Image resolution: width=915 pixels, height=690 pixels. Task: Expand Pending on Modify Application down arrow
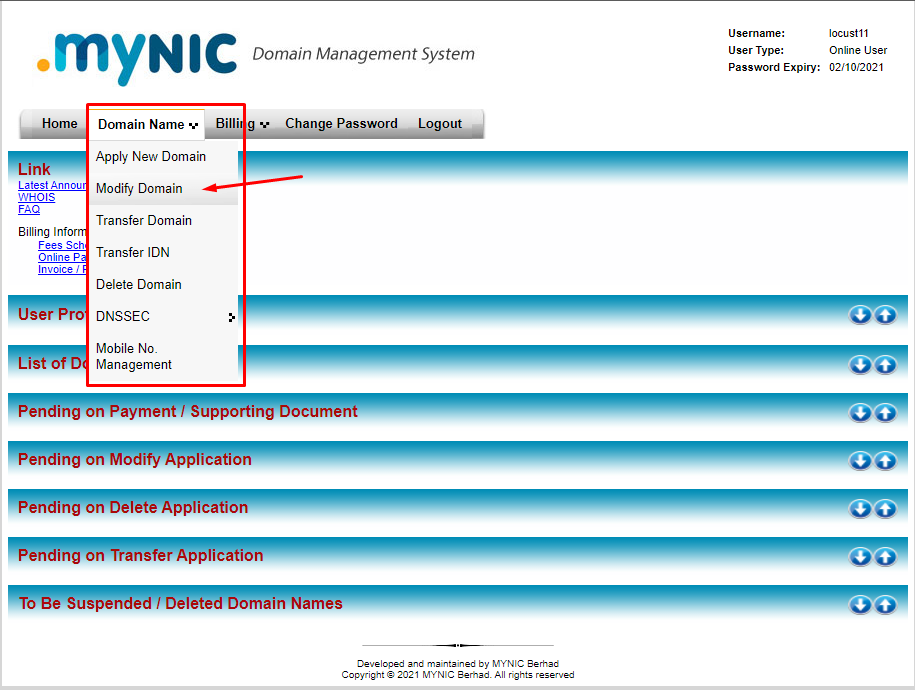[x=860, y=461]
